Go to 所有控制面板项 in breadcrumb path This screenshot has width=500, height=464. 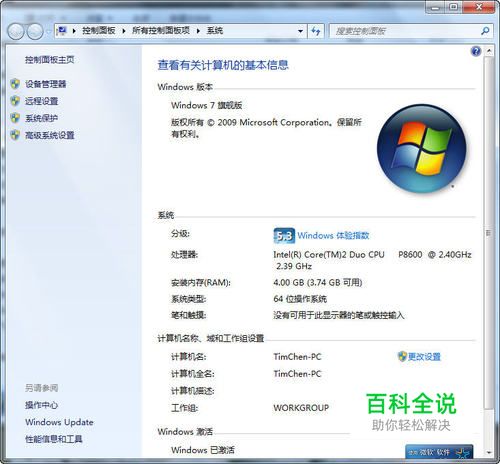pos(161,31)
